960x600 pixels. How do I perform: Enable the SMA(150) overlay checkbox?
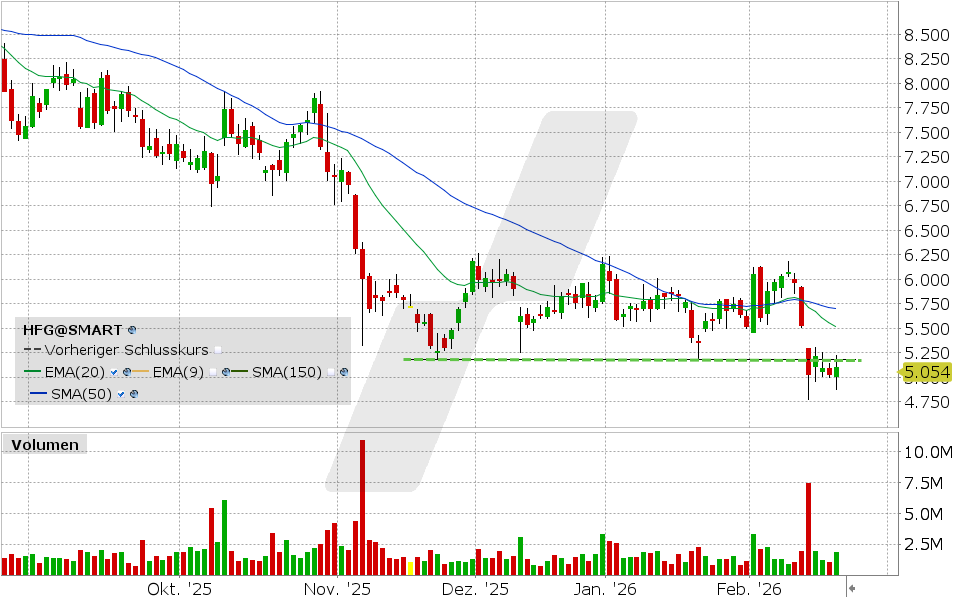coord(331,372)
